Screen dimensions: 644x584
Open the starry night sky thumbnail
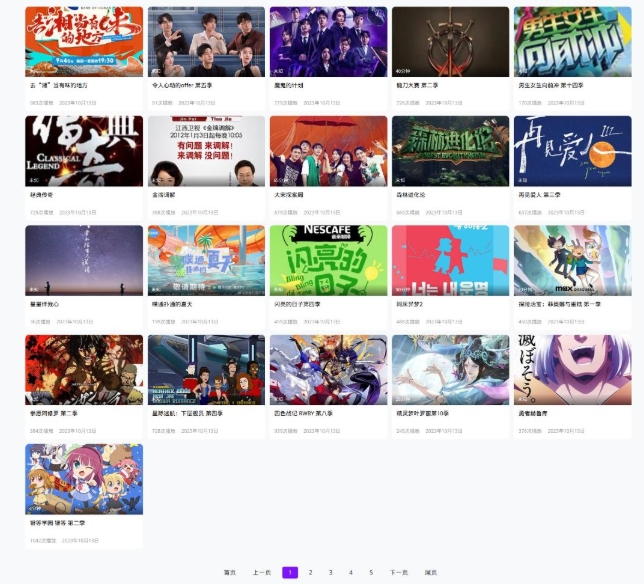(x=84, y=260)
